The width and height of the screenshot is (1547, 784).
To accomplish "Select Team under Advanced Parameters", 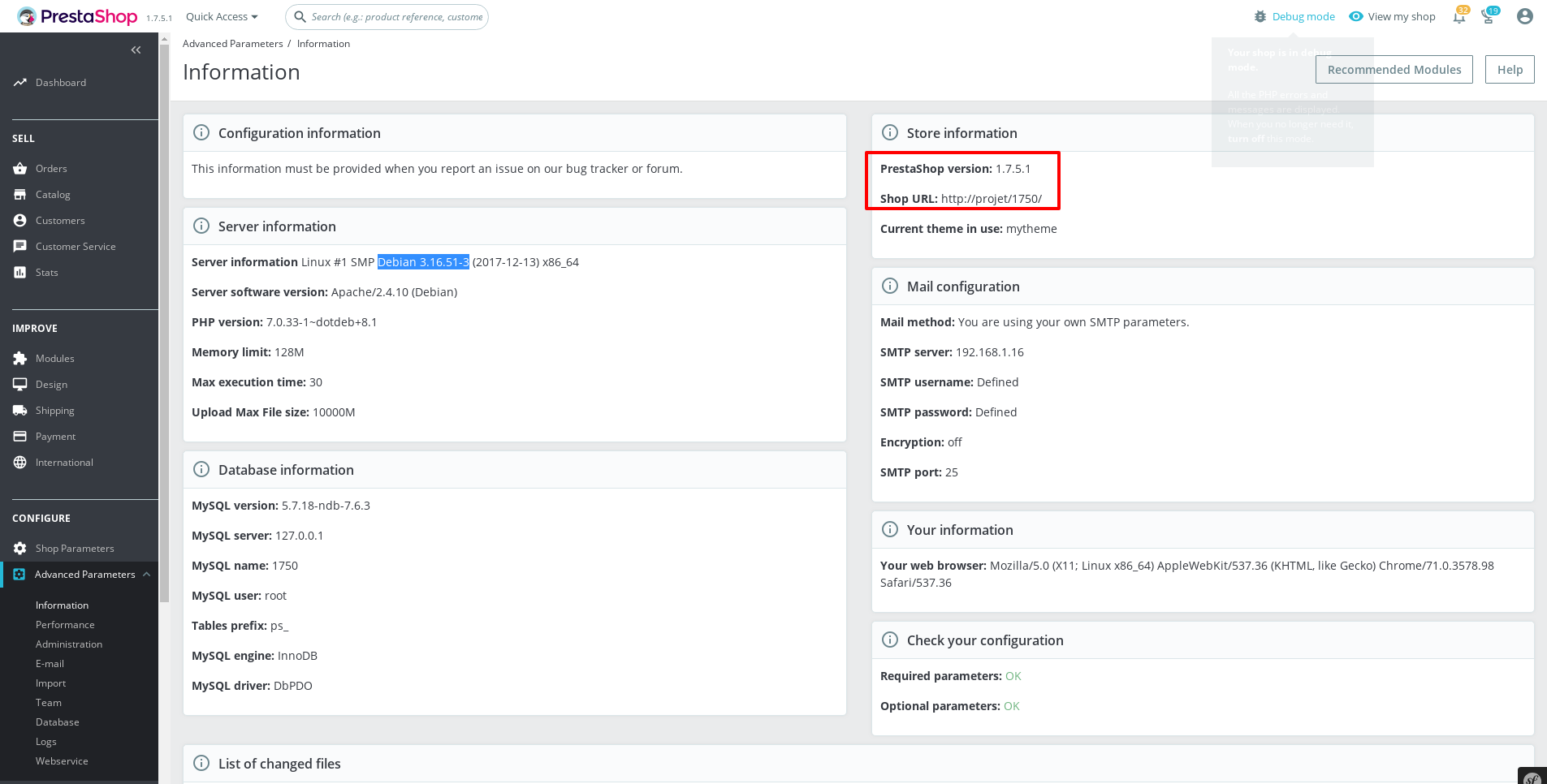I will click(x=49, y=703).
